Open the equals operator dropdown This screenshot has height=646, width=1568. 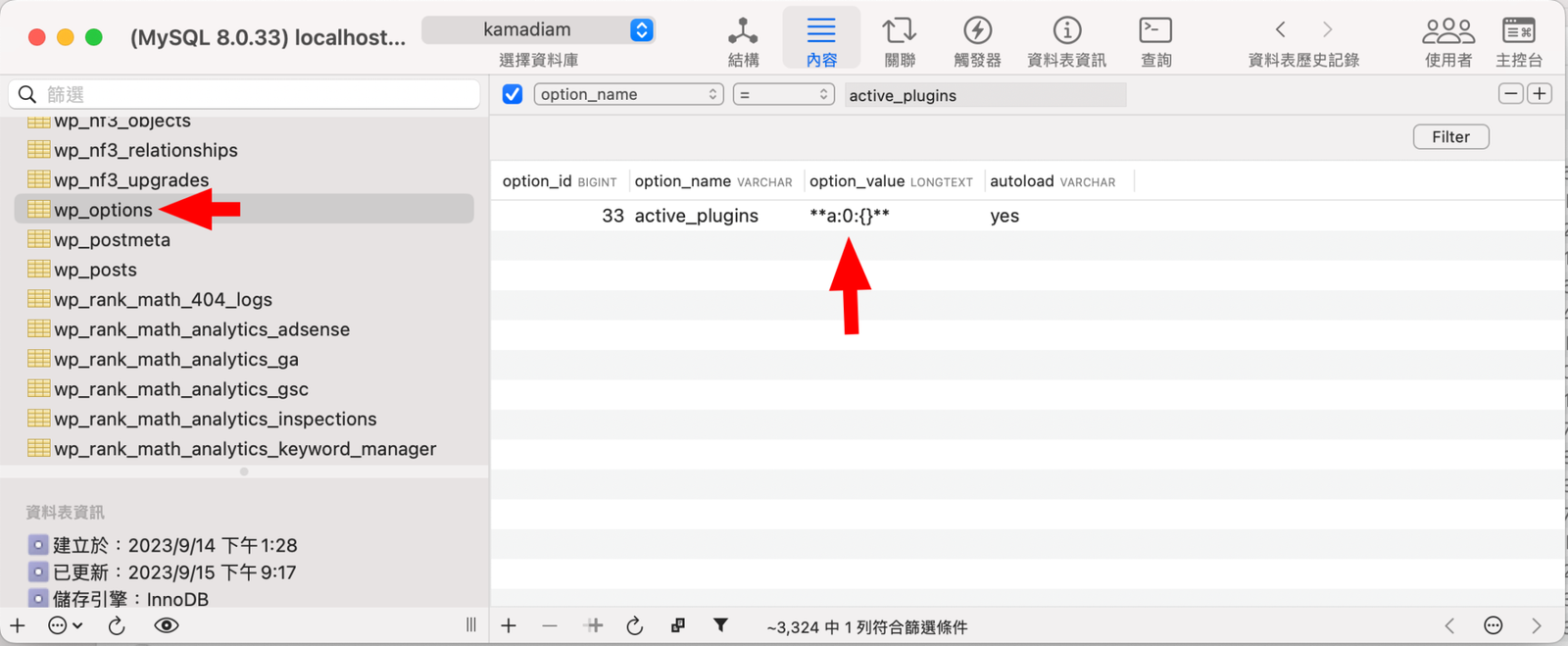tap(783, 94)
